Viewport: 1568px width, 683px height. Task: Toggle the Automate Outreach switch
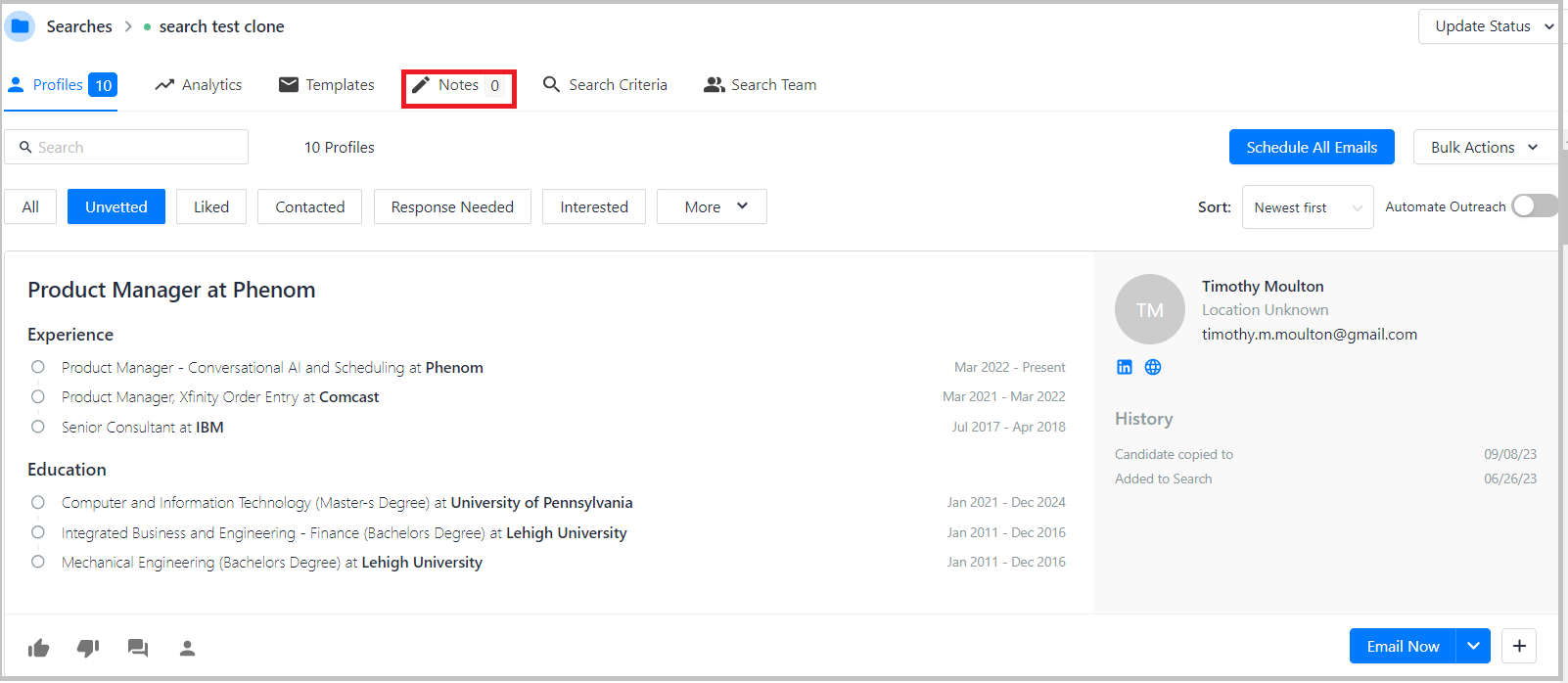pos(1534,205)
